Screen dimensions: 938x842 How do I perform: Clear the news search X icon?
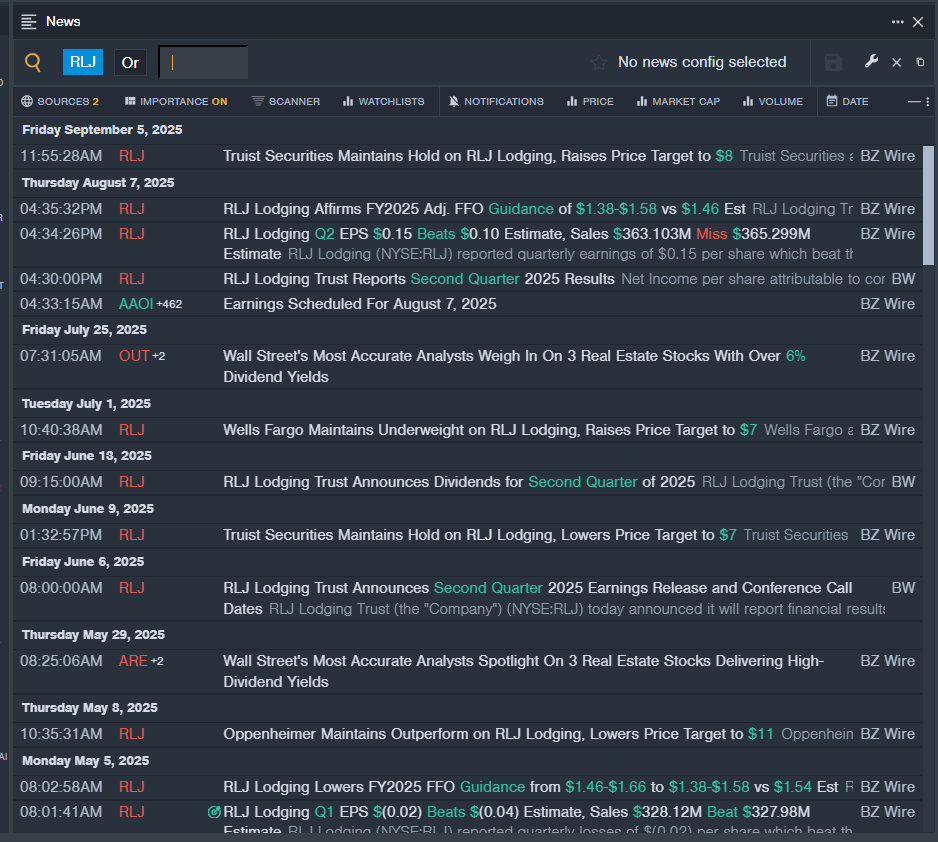[896, 62]
